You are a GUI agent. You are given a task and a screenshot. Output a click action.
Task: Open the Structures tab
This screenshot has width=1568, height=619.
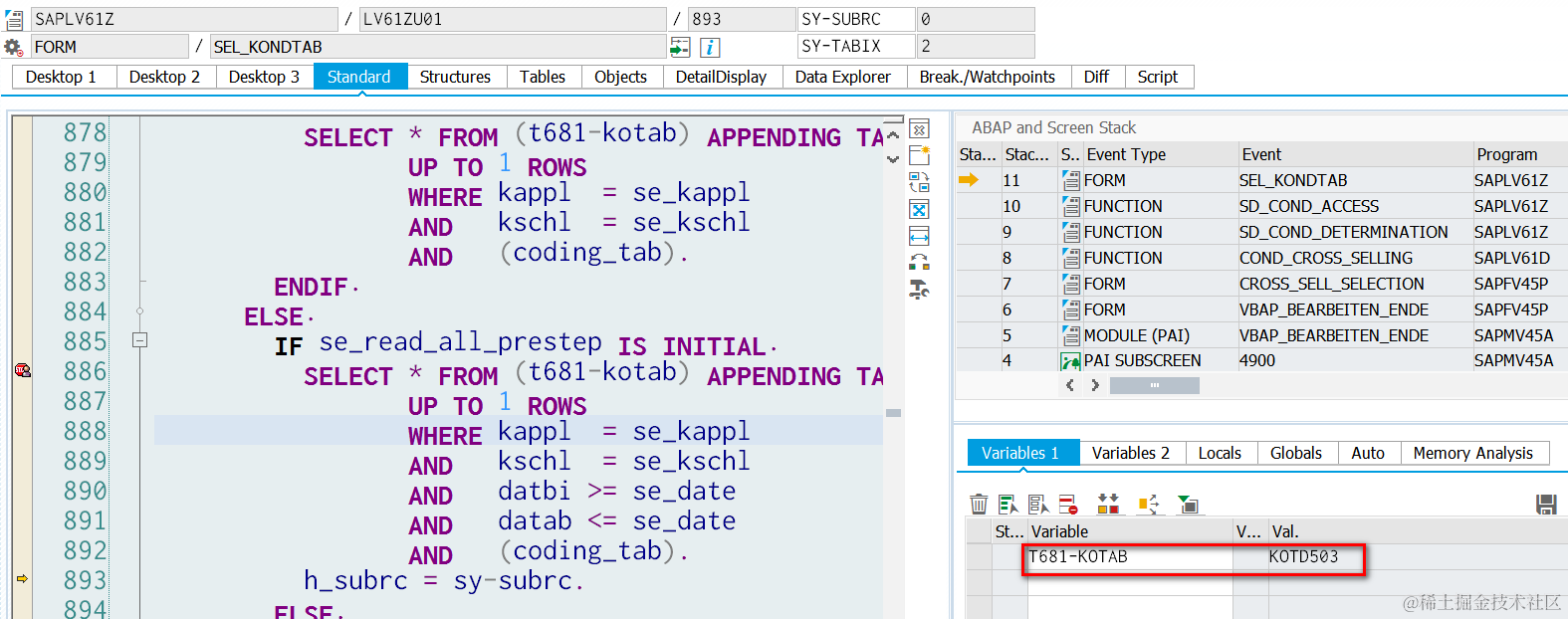click(455, 77)
